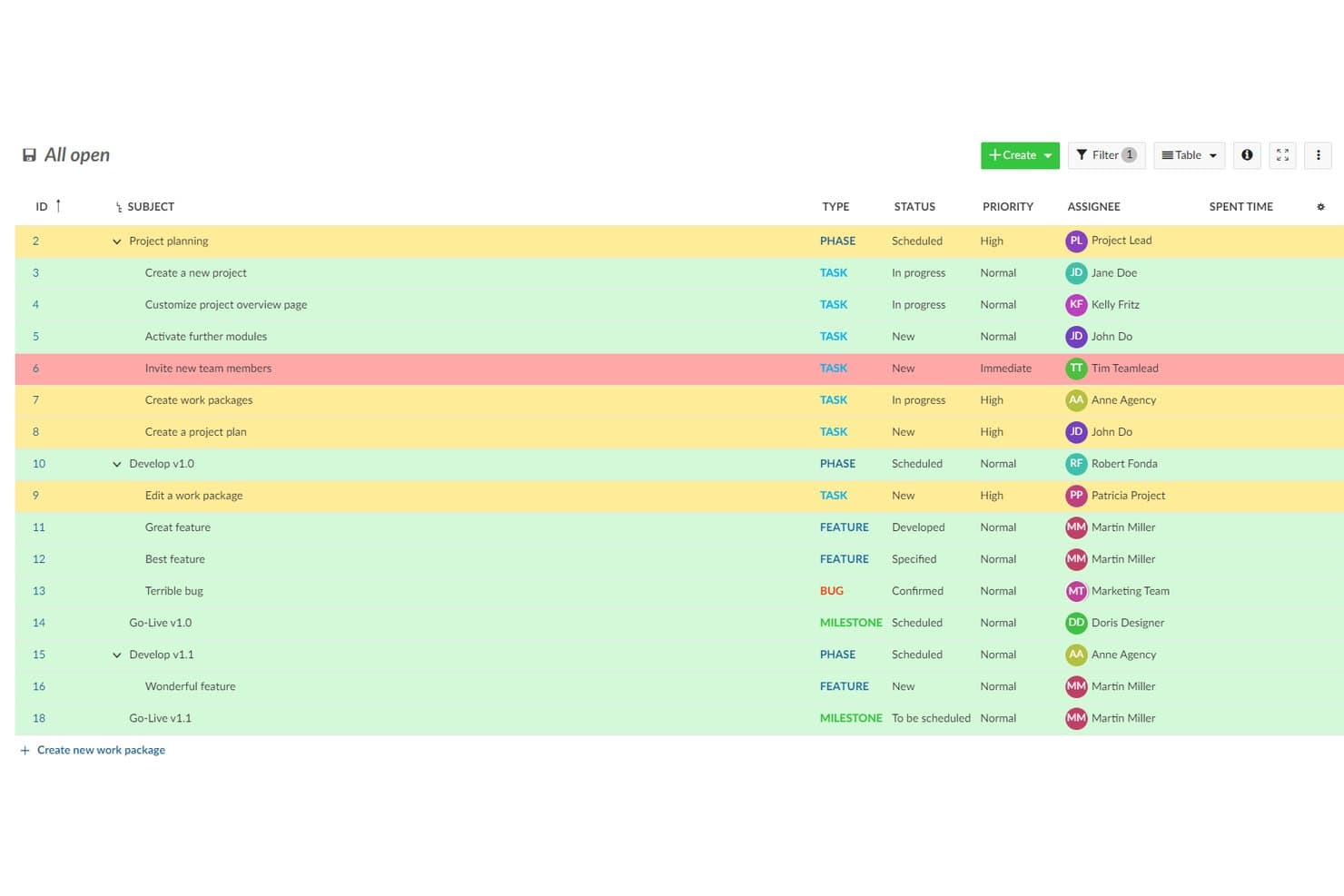Click the hierarchy mode icon beside SUBJECT
Image resolution: width=1344 pixels, height=896 pixels.
coord(119,208)
